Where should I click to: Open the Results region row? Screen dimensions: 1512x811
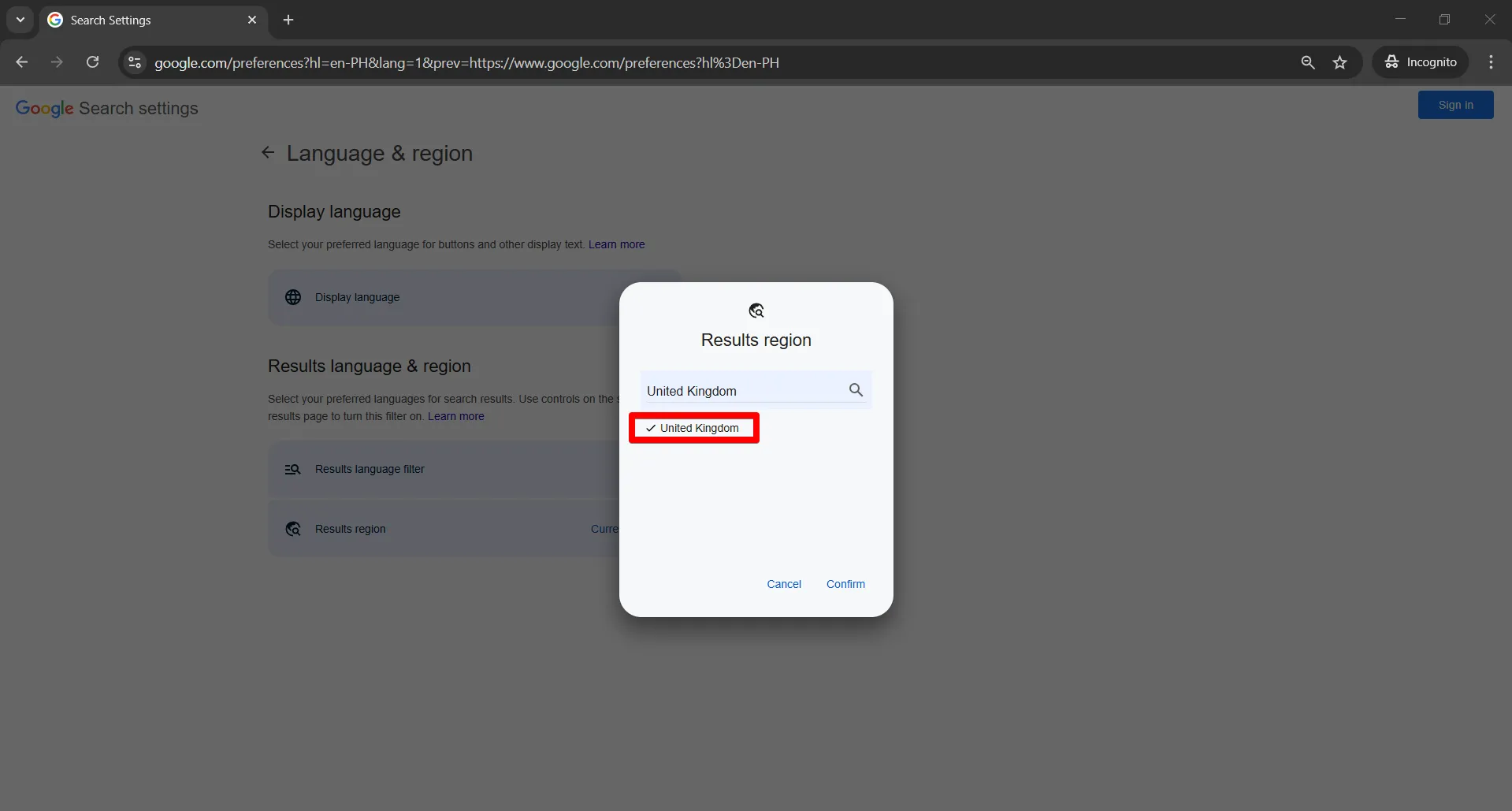[474, 529]
